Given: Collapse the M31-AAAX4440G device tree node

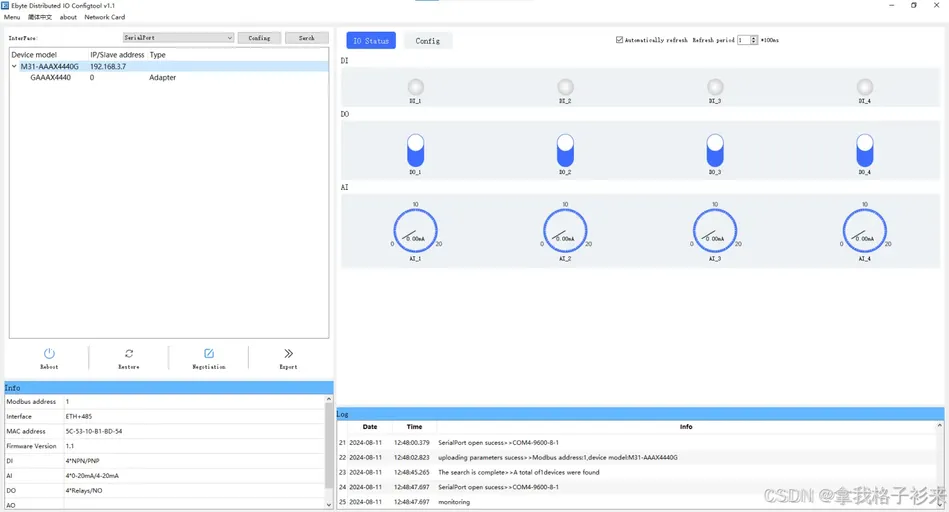Looking at the screenshot, I should click(14, 67).
